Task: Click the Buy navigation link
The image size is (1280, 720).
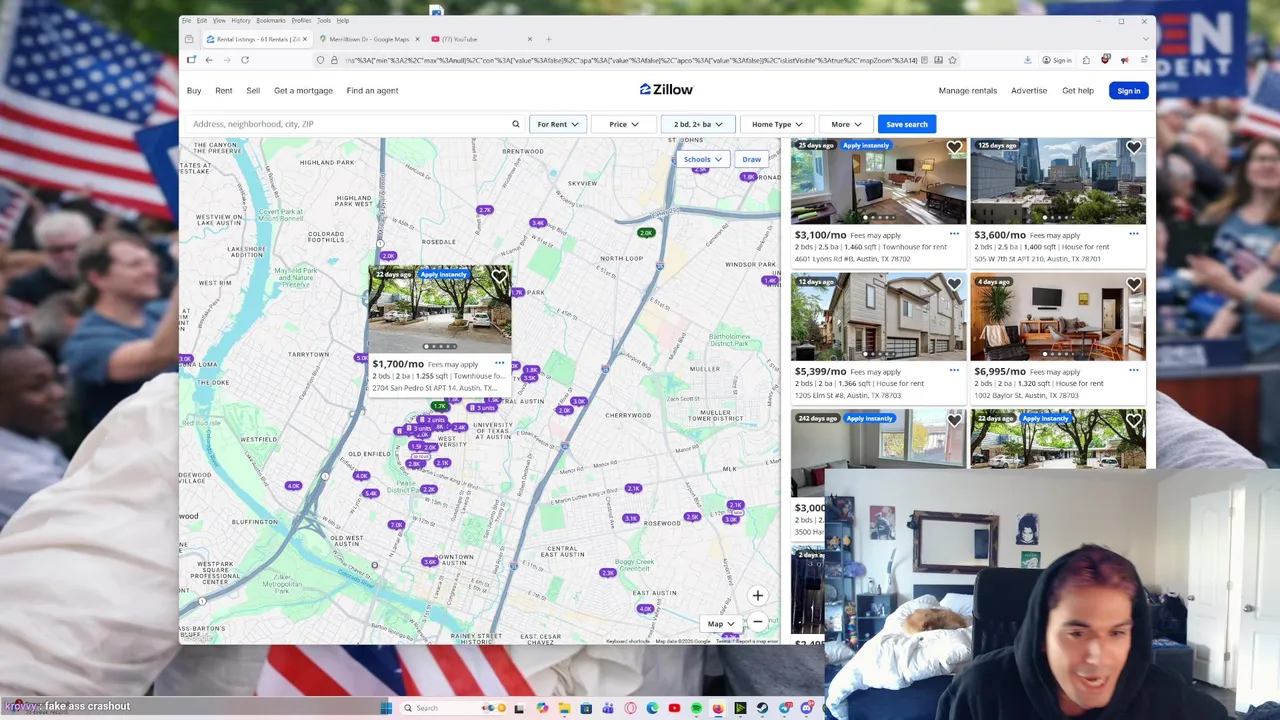Action: click(194, 90)
